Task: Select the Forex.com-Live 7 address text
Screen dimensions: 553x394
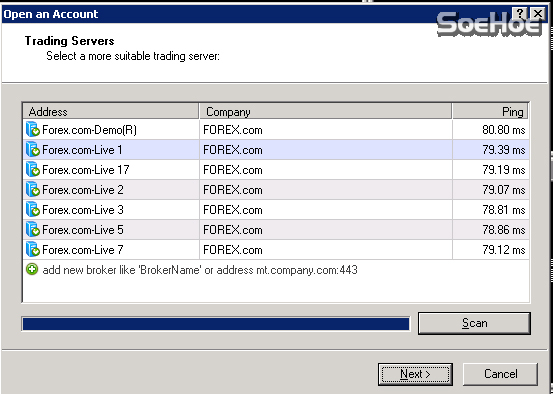Action: click(83, 251)
